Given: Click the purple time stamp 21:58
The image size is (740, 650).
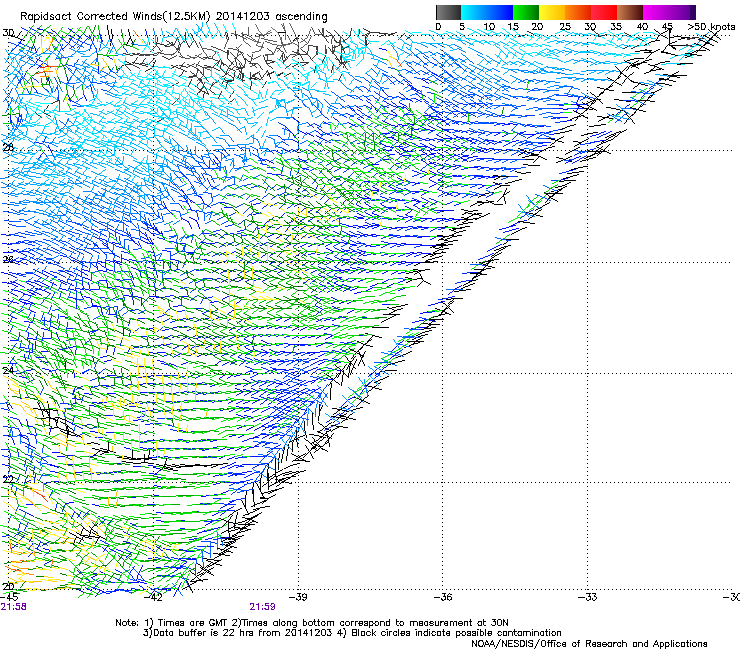Looking at the screenshot, I should click(14, 607).
